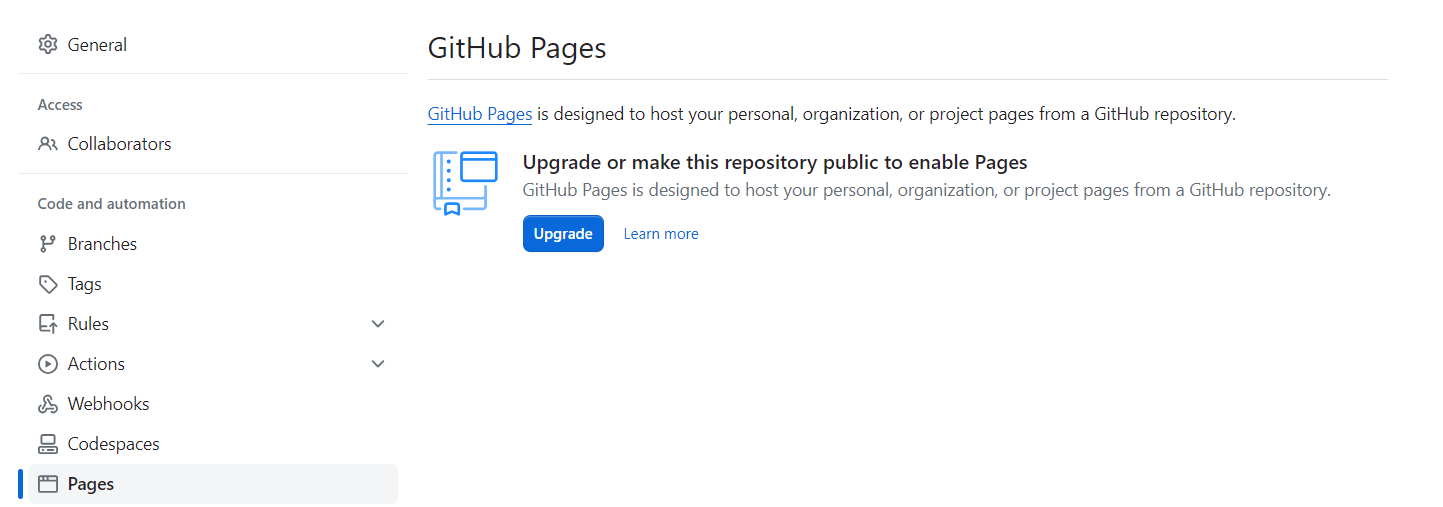Open the Collaborators settings page
Screen dimensions: 1443x507
coord(213,144)
